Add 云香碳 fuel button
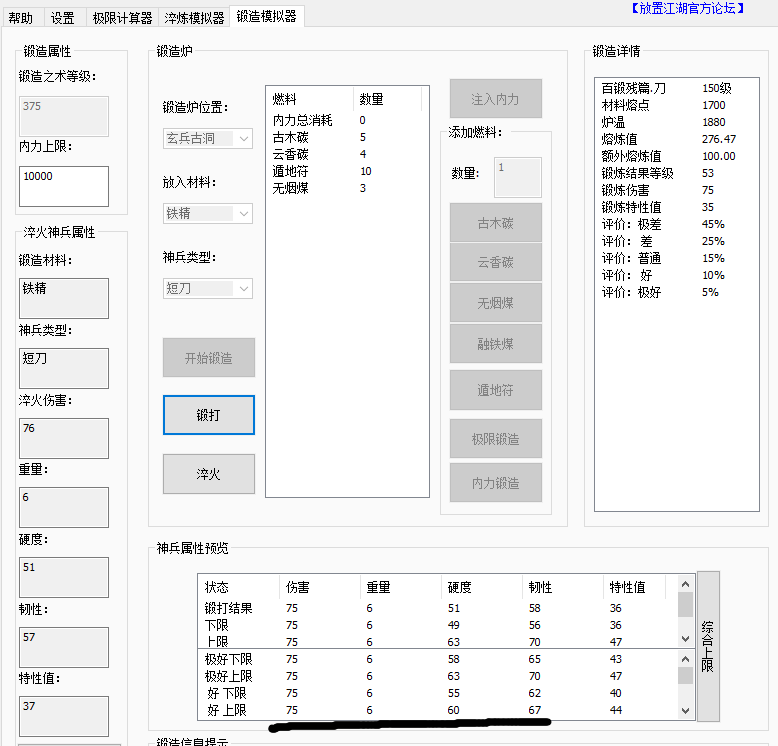The width and height of the screenshot is (778, 746). click(x=495, y=262)
